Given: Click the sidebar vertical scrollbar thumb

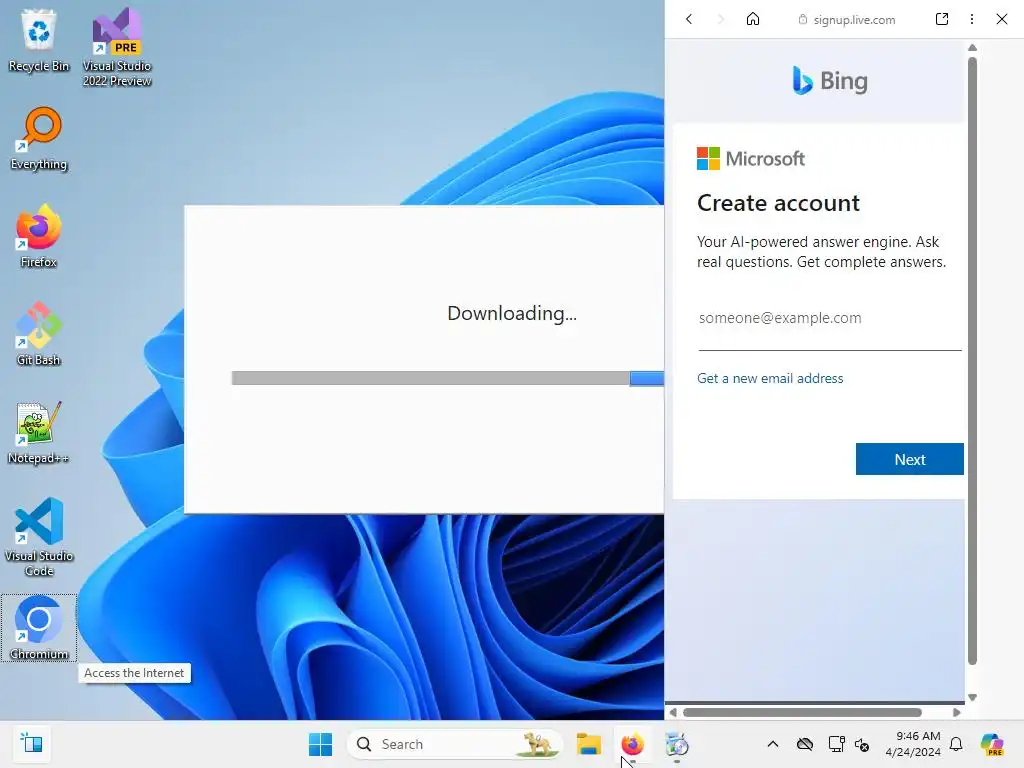Looking at the screenshot, I should (x=972, y=360).
